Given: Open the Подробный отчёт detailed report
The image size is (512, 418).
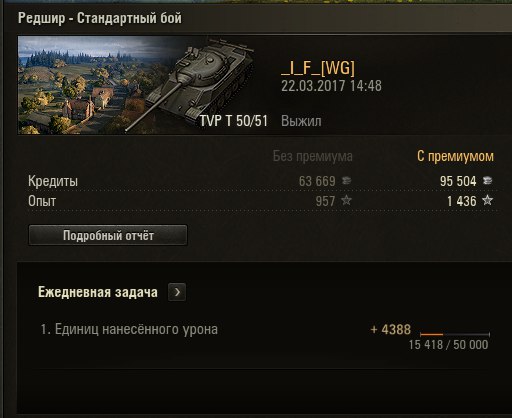Looking at the screenshot, I should click(x=108, y=235).
